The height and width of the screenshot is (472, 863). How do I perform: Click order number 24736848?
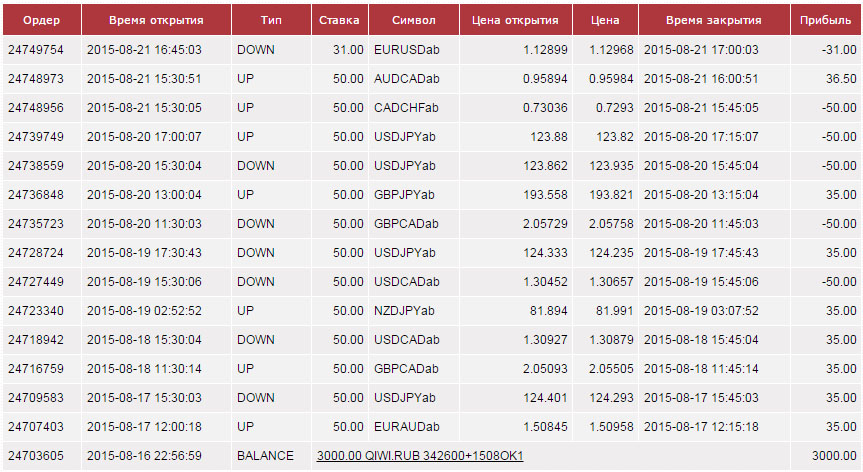point(35,195)
